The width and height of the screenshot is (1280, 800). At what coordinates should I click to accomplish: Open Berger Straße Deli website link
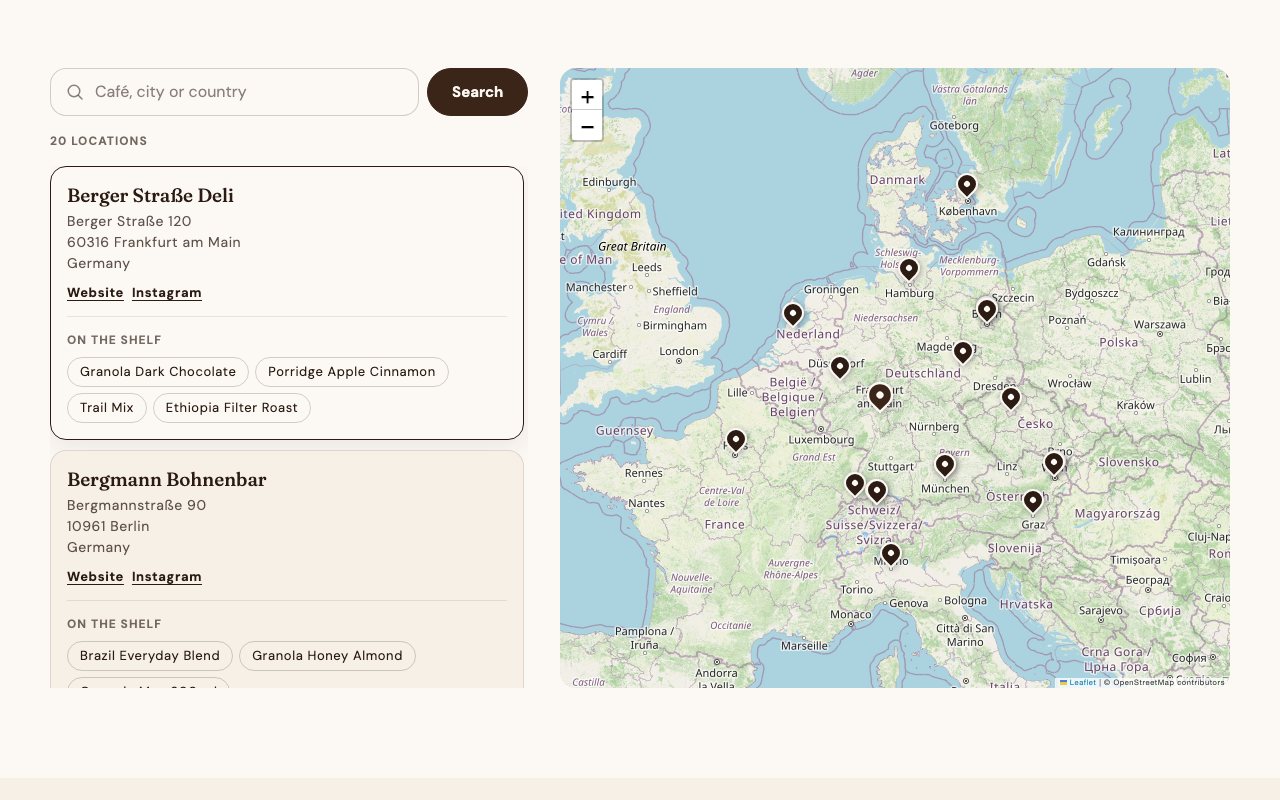tap(95, 293)
